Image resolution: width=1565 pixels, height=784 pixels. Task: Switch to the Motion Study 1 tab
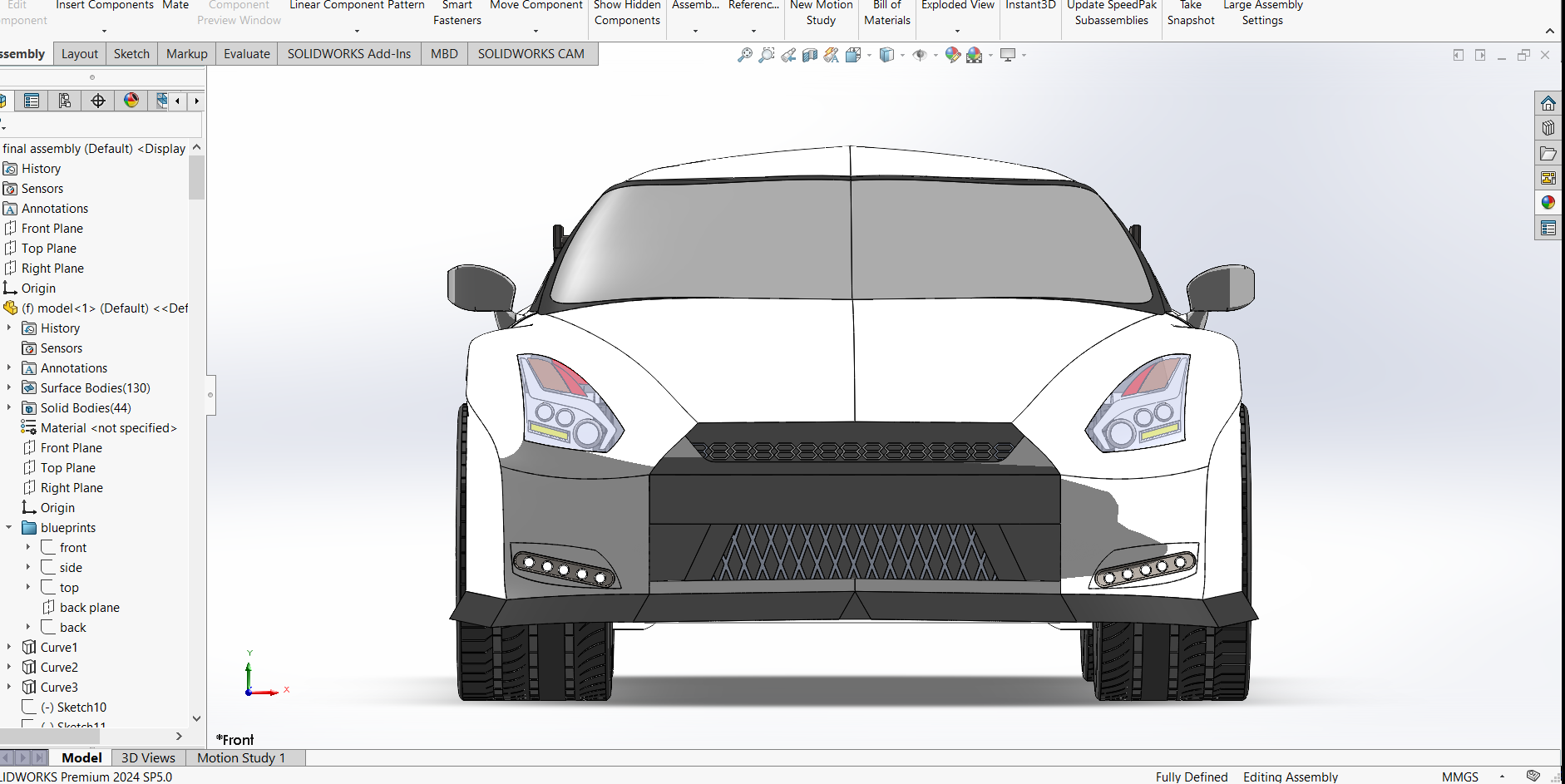pyautogui.click(x=241, y=757)
